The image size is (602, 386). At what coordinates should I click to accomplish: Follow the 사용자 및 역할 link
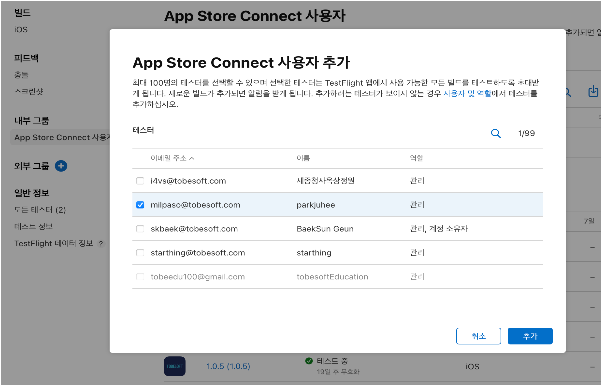click(467, 93)
